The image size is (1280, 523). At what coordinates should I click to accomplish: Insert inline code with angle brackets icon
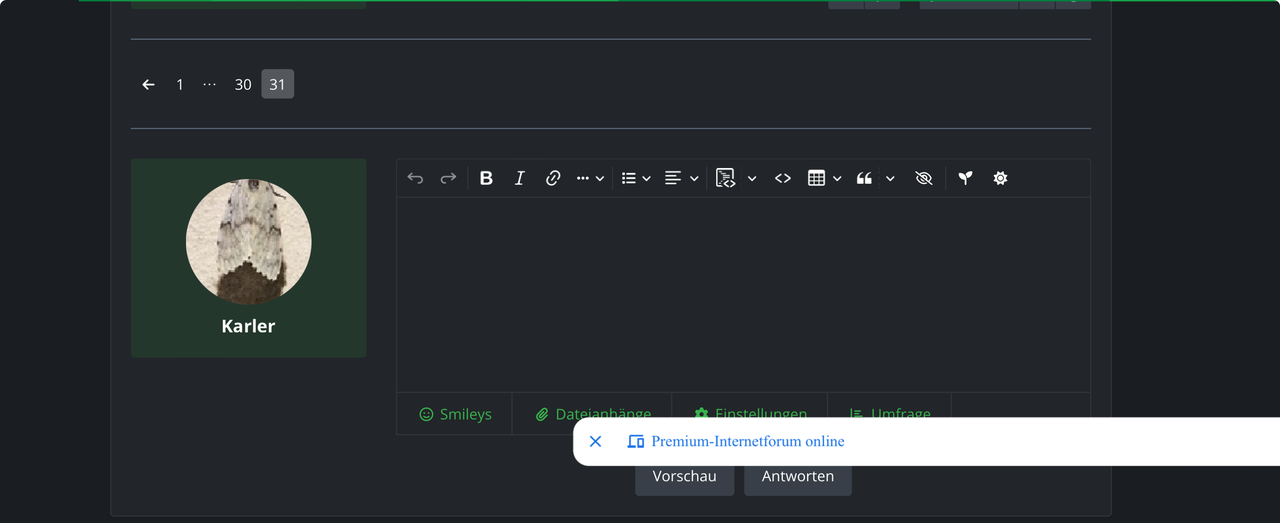783,178
